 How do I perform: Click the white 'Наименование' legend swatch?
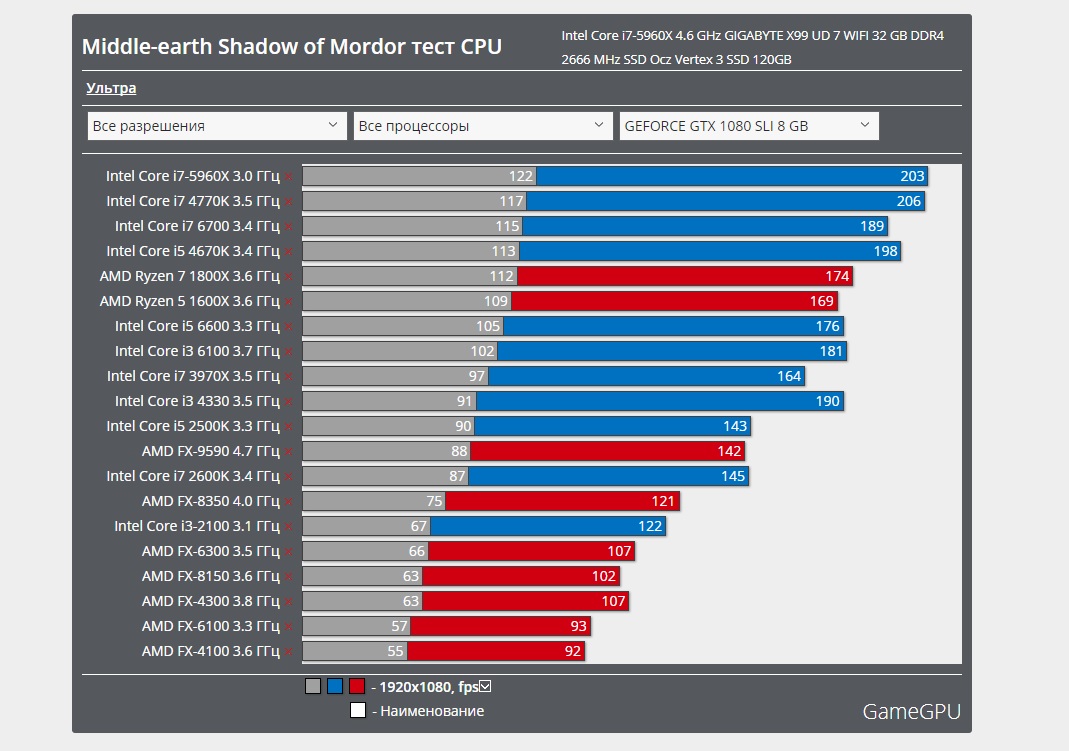pos(357,711)
